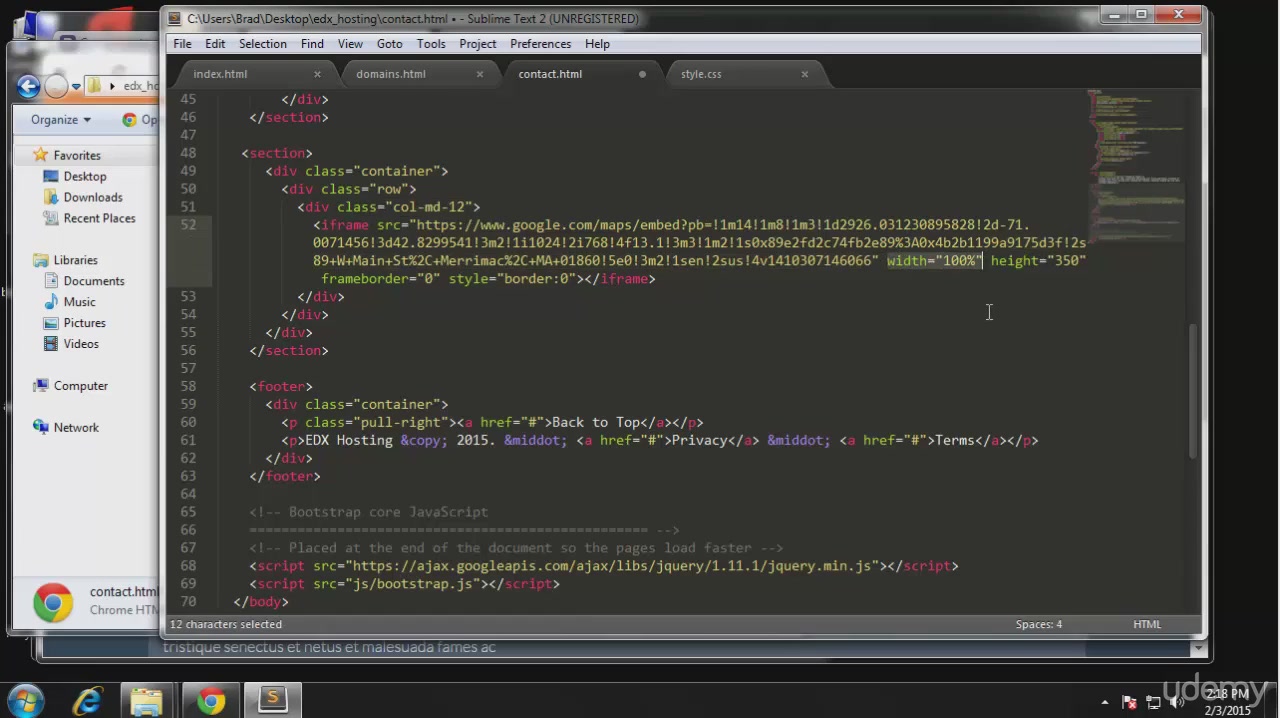The width and height of the screenshot is (1280, 718).
Task: Open the Find menu
Action: (312, 44)
